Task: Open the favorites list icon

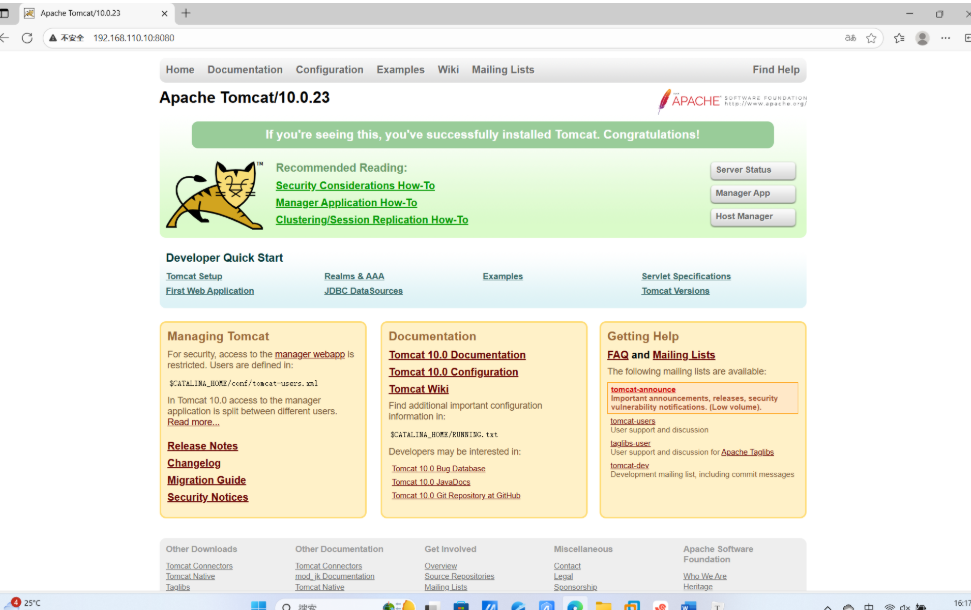Action: point(899,38)
